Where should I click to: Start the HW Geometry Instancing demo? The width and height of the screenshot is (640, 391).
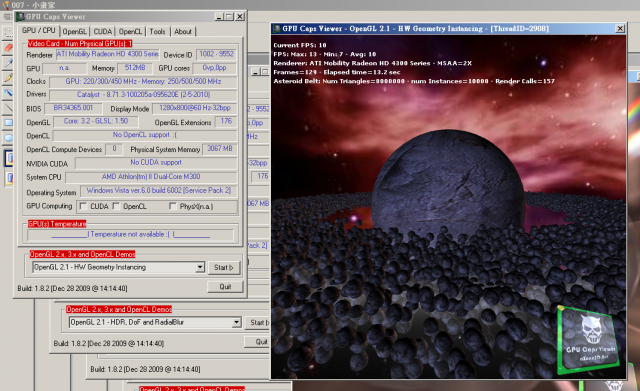(224, 268)
